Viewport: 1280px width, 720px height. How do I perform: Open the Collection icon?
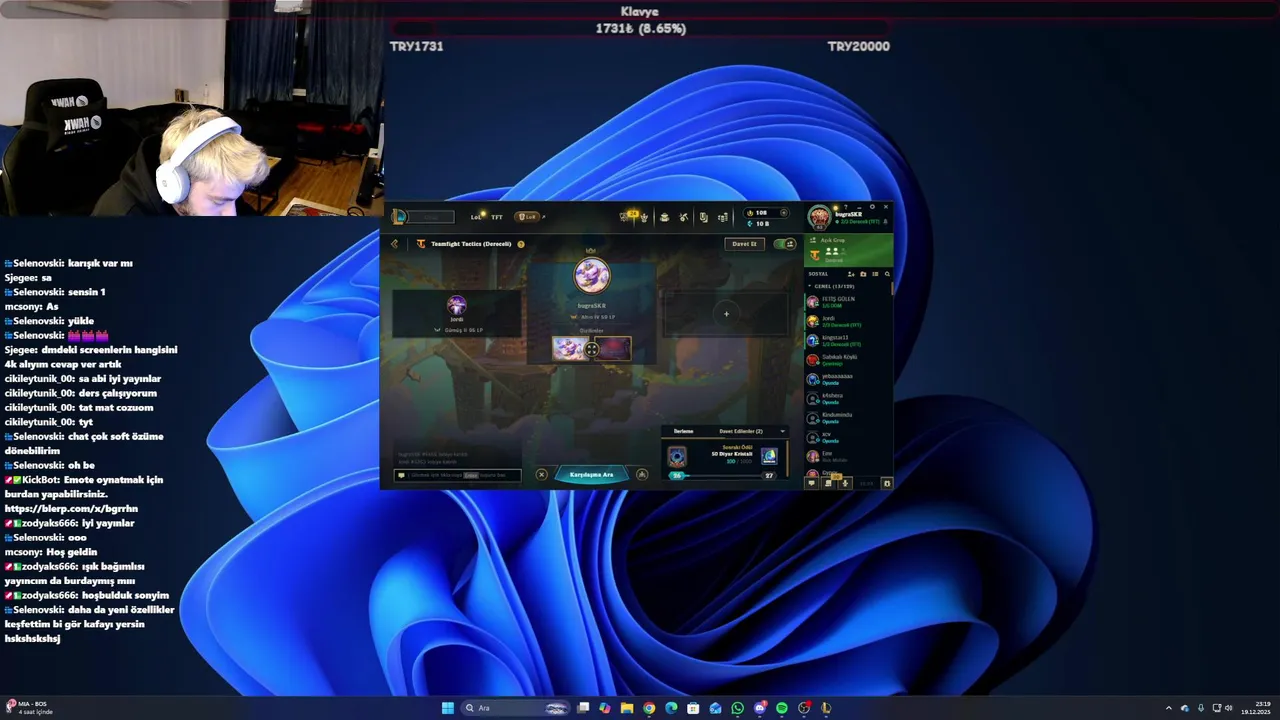[664, 217]
